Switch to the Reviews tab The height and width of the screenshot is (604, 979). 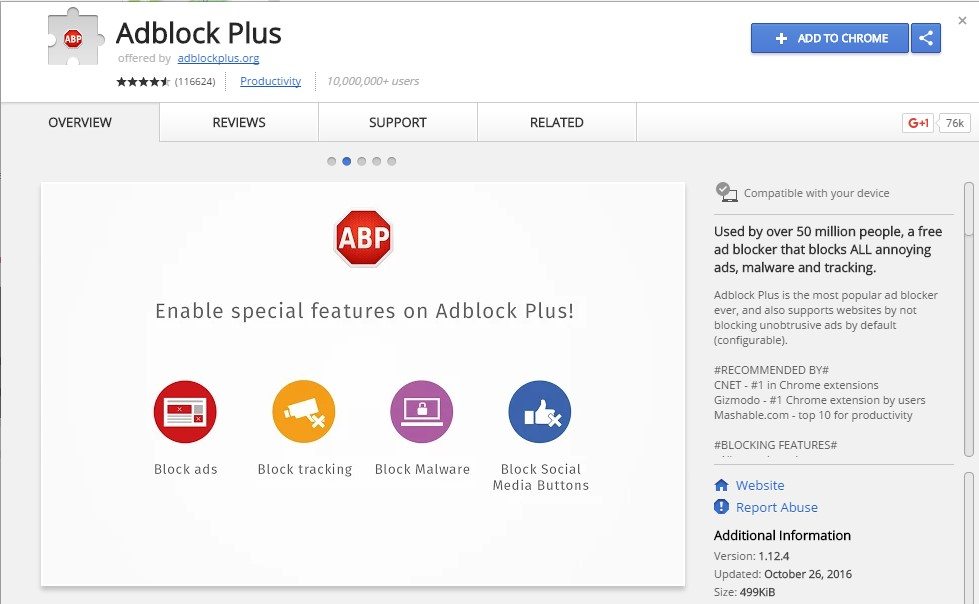[239, 122]
